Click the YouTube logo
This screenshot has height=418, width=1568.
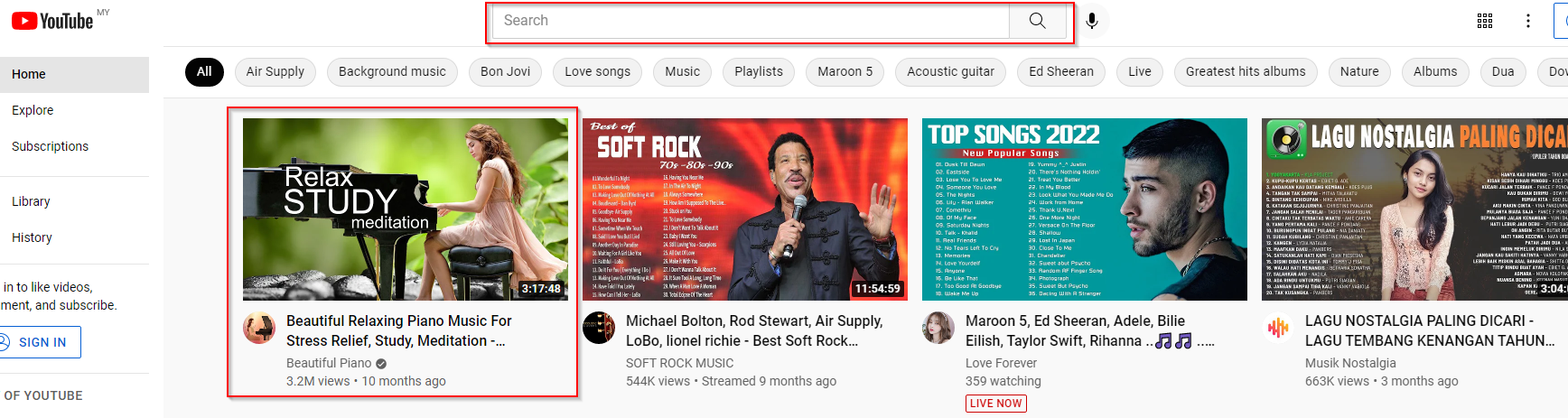pos(52,21)
